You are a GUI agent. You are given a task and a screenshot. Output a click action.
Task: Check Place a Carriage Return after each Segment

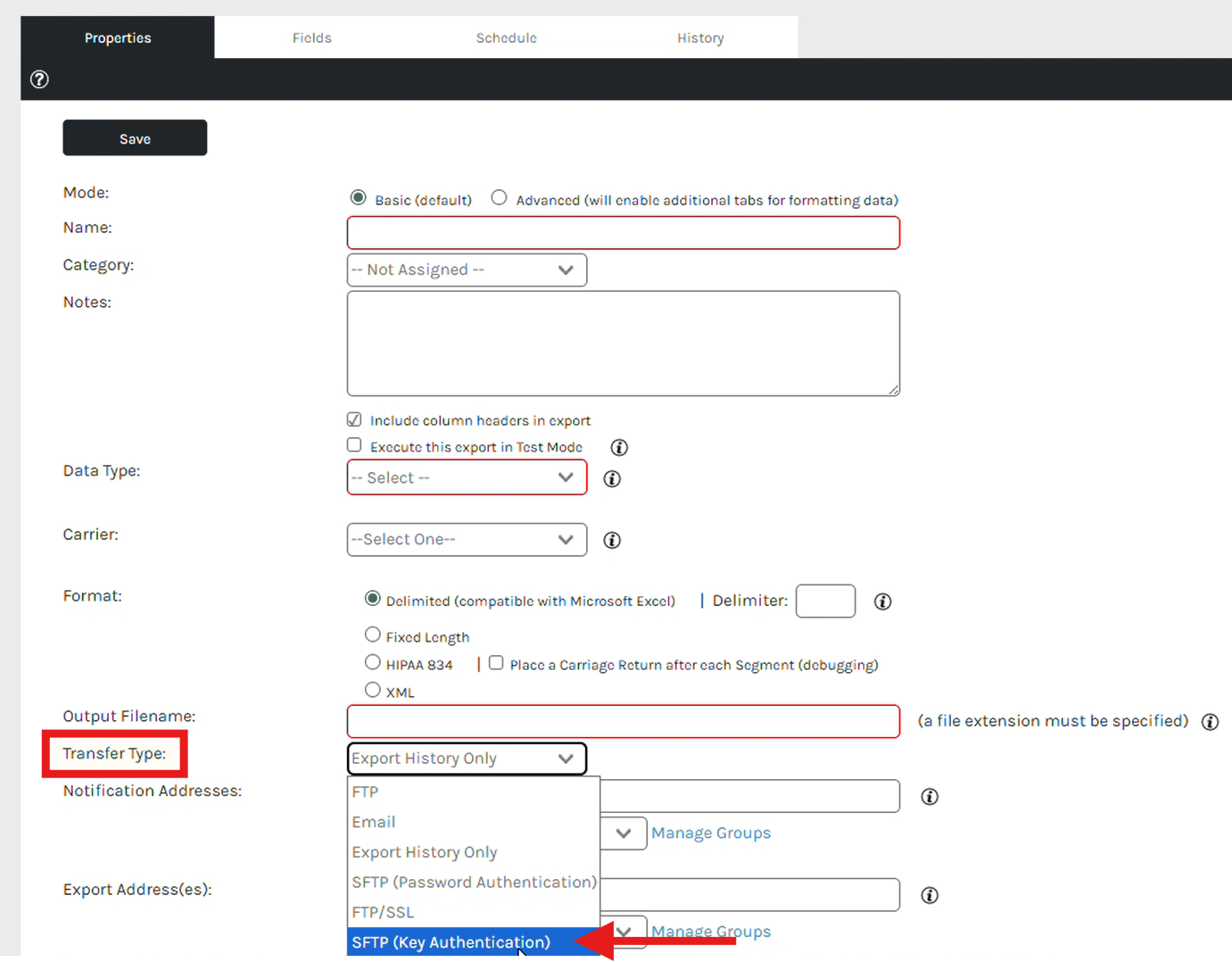[x=496, y=662]
